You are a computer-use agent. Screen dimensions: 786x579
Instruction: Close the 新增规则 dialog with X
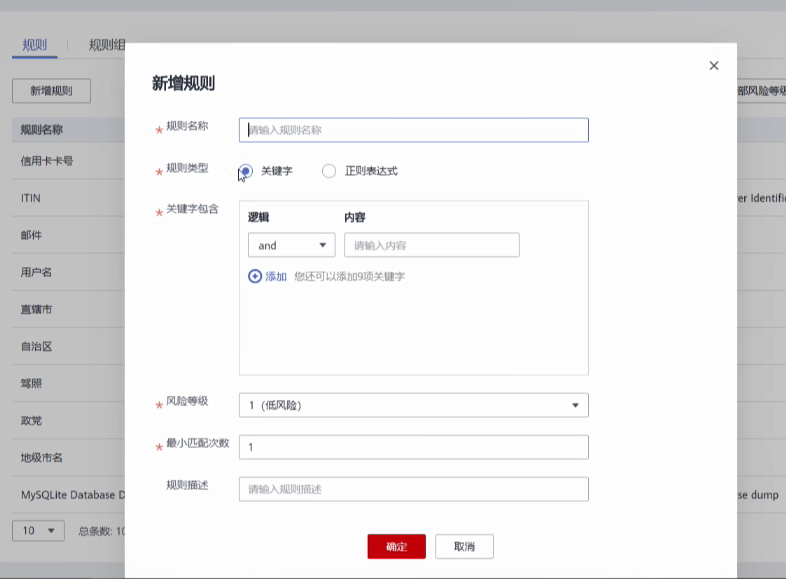(714, 66)
